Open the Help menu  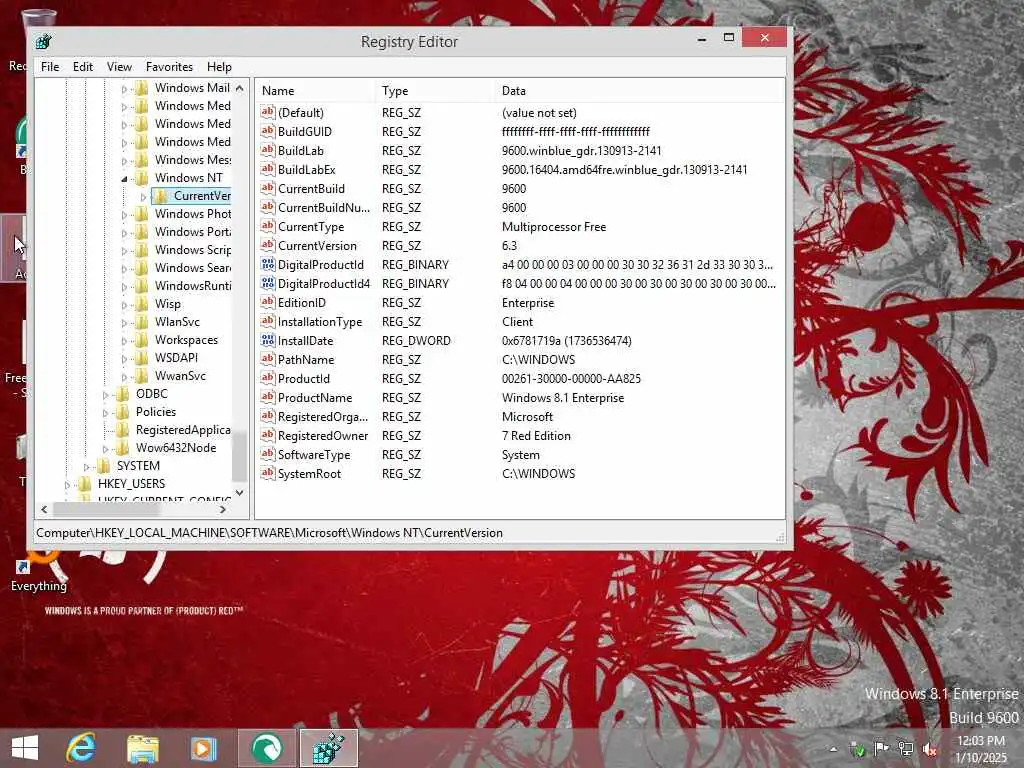tap(219, 67)
